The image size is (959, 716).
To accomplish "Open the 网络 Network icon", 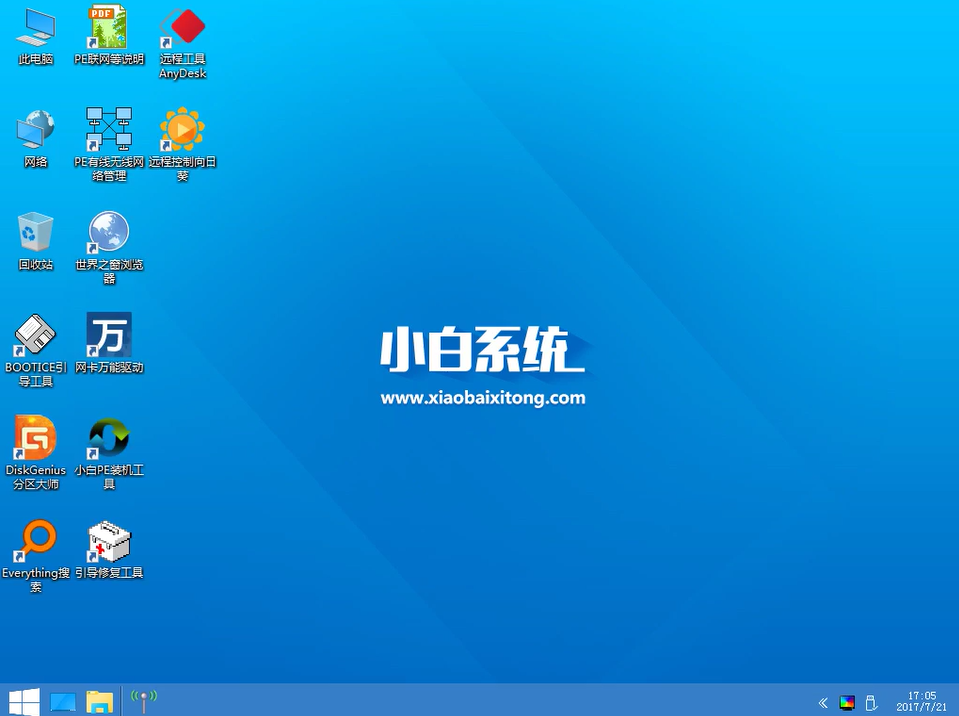I will (x=35, y=128).
